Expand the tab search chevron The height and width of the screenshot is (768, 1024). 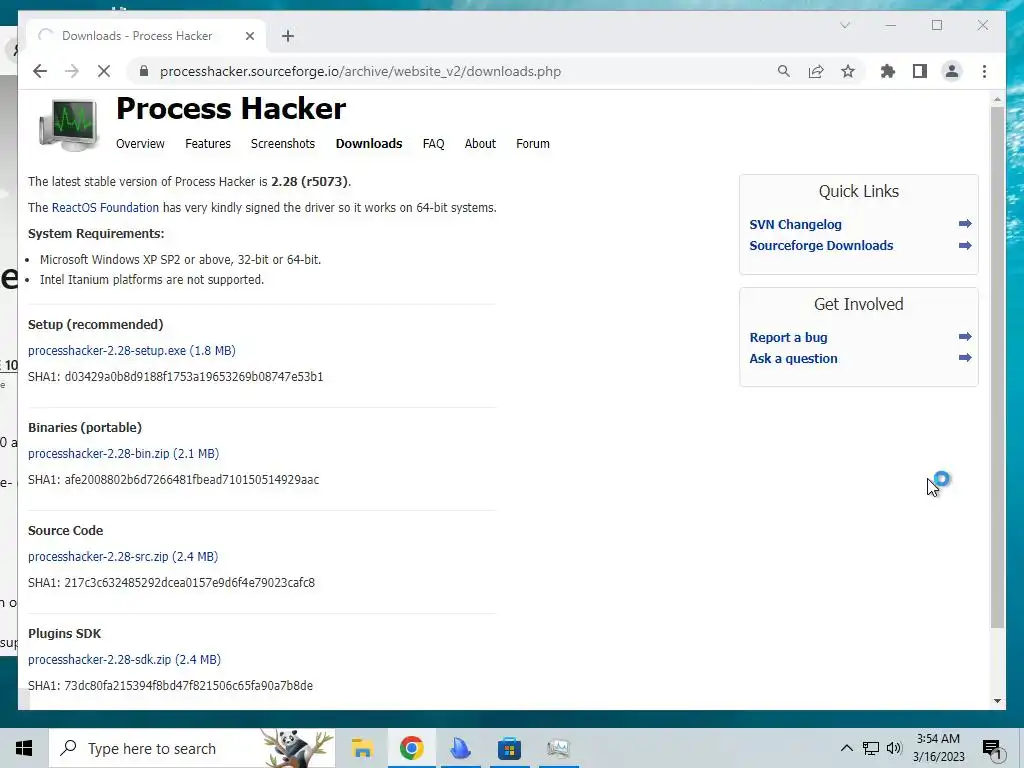(844, 25)
